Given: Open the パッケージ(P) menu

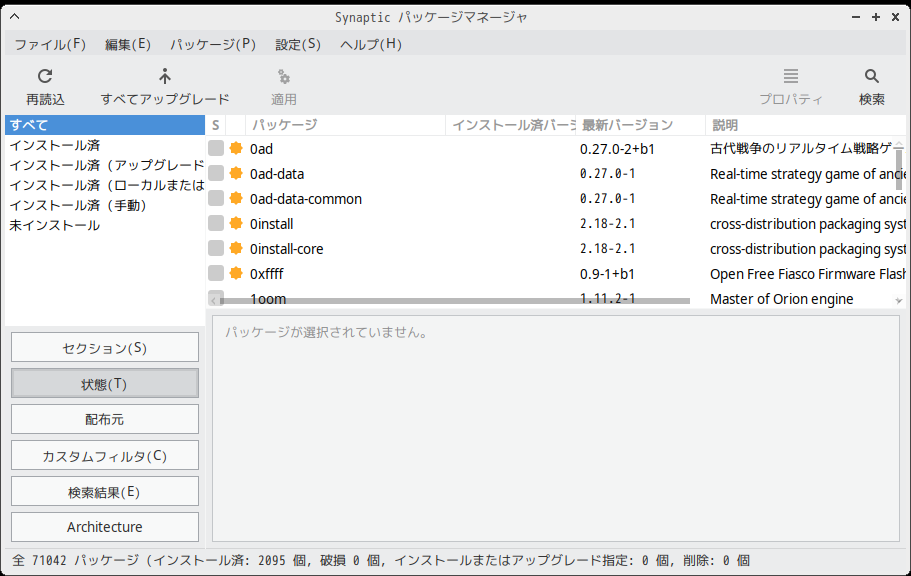Looking at the screenshot, I should 213,44.
